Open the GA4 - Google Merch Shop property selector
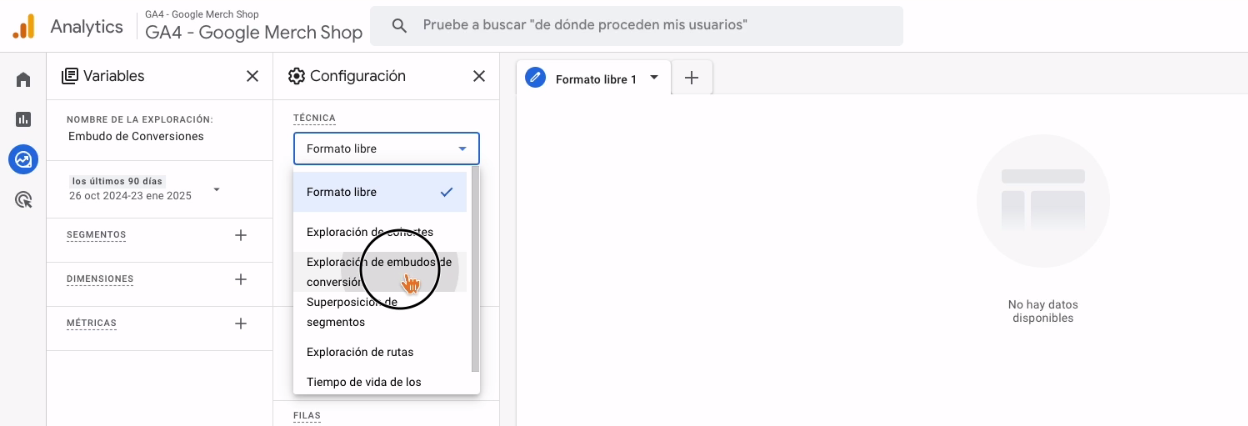Image resolution: width=1248 pixels, height=426 pixels. 253,26
